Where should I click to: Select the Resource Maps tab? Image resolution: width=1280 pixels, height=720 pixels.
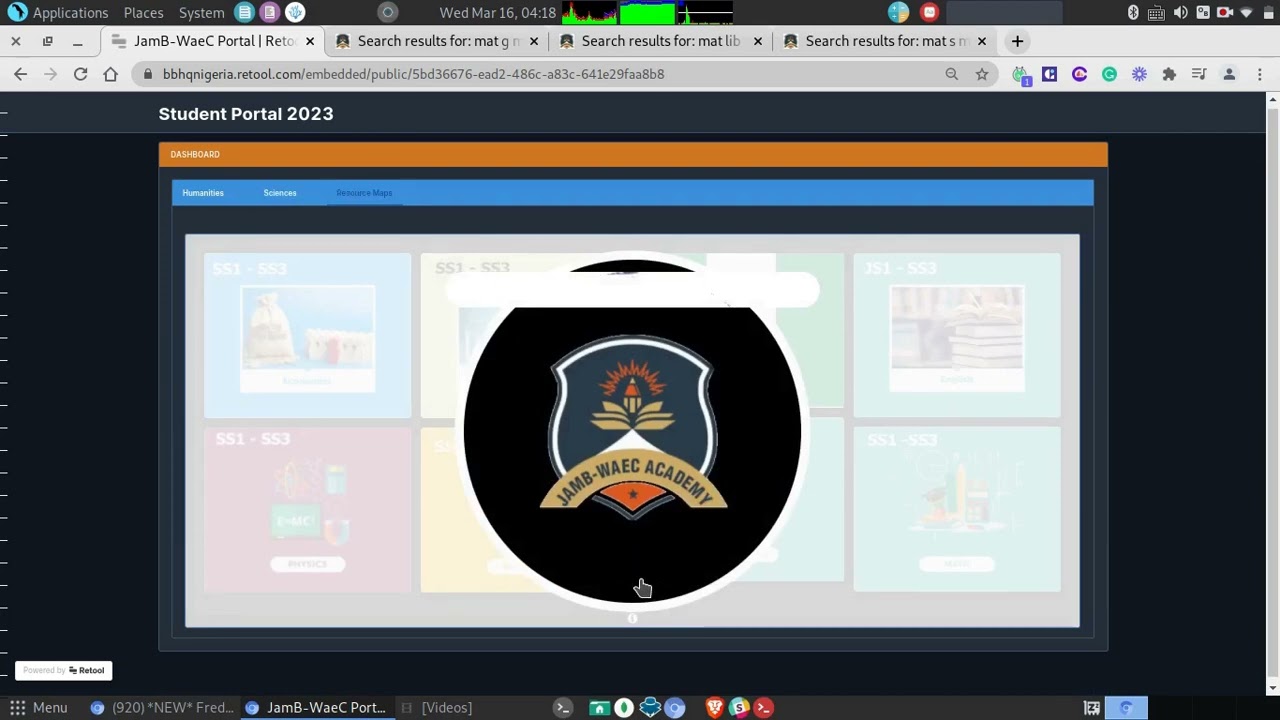click(x=364, y=193)
